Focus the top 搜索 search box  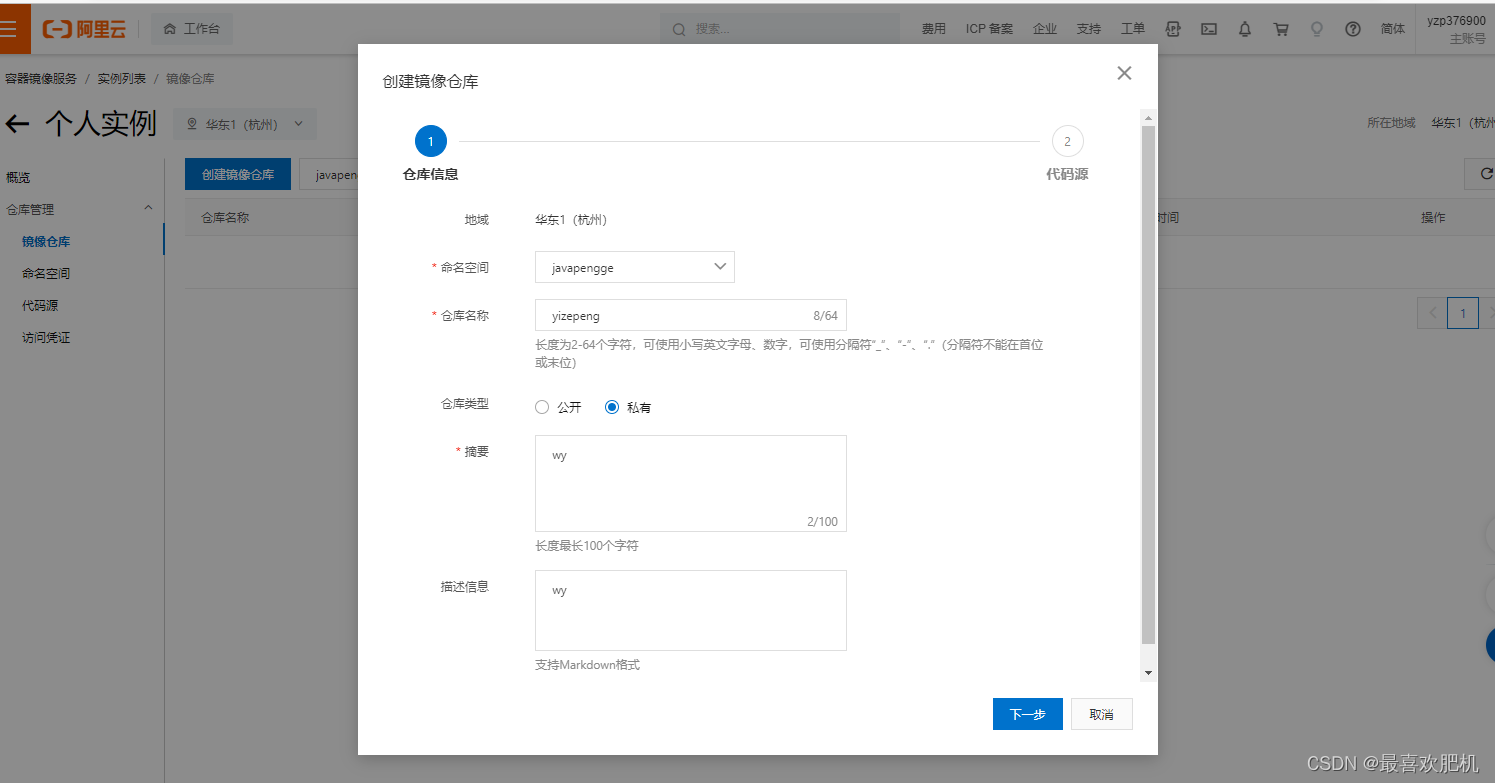click(x=779, y=30)
